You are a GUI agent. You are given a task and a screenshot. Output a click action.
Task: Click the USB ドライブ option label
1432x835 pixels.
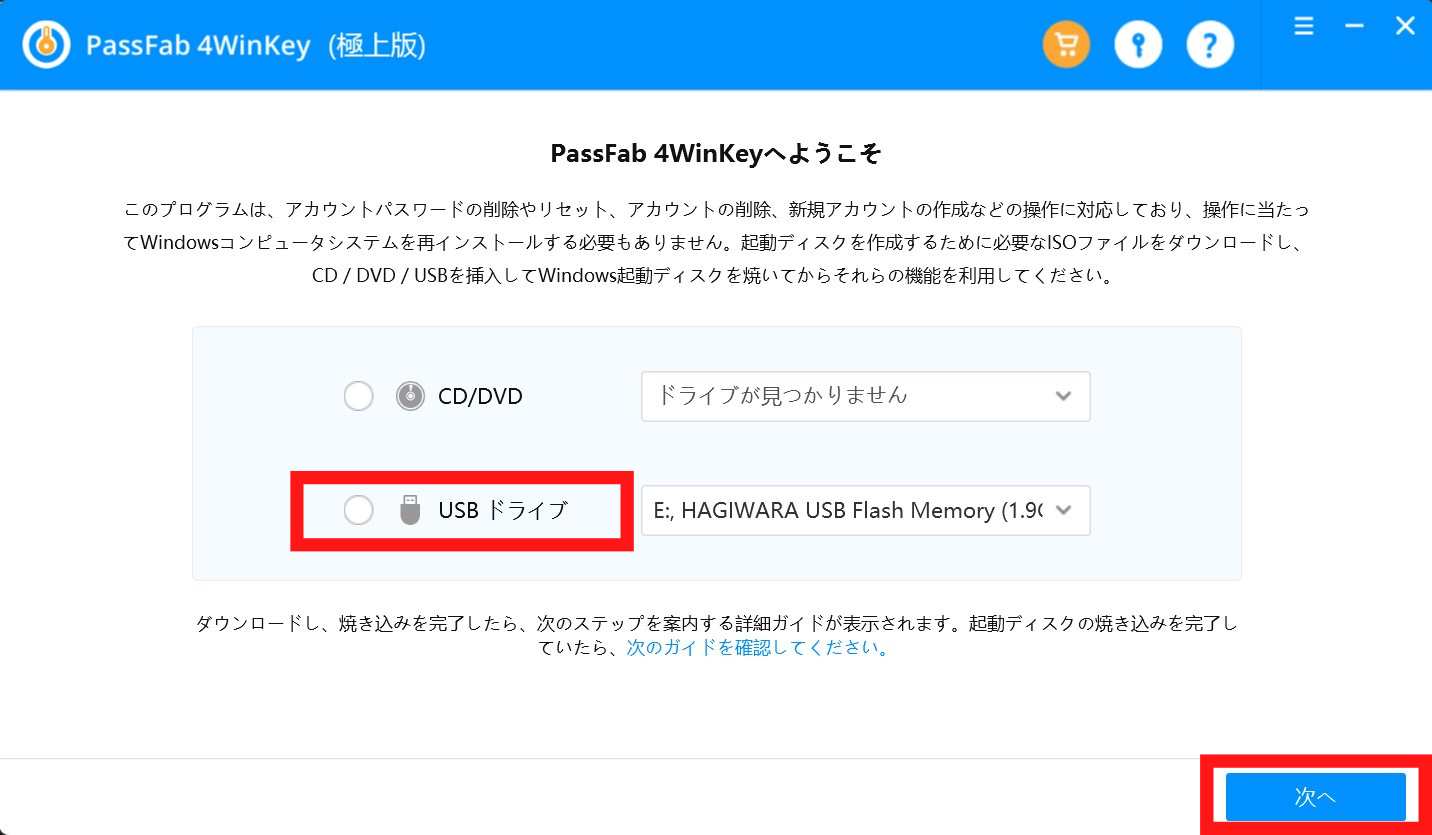coord(503,510)
